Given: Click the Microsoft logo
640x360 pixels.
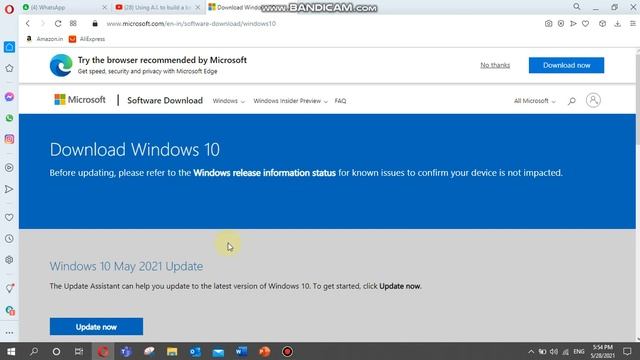Looking at the screenshot, I should [x=80, y=100].
